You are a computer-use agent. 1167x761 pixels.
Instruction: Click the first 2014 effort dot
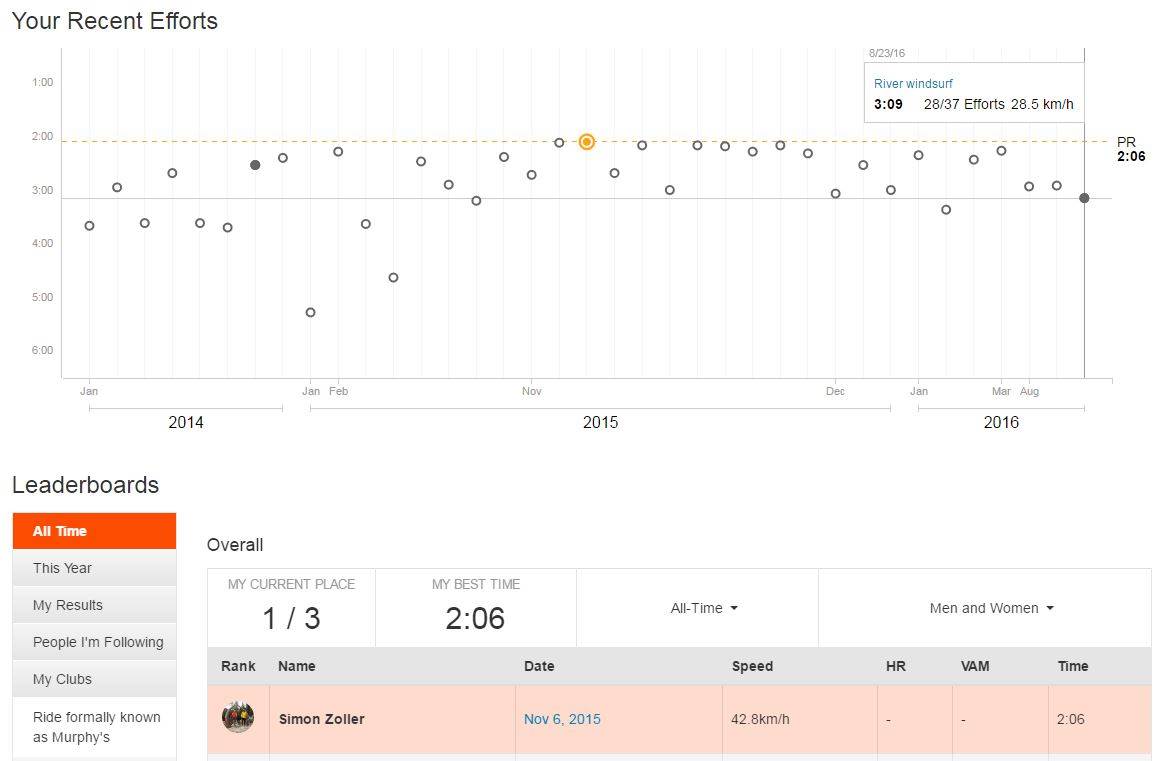(x=90, y=226)
